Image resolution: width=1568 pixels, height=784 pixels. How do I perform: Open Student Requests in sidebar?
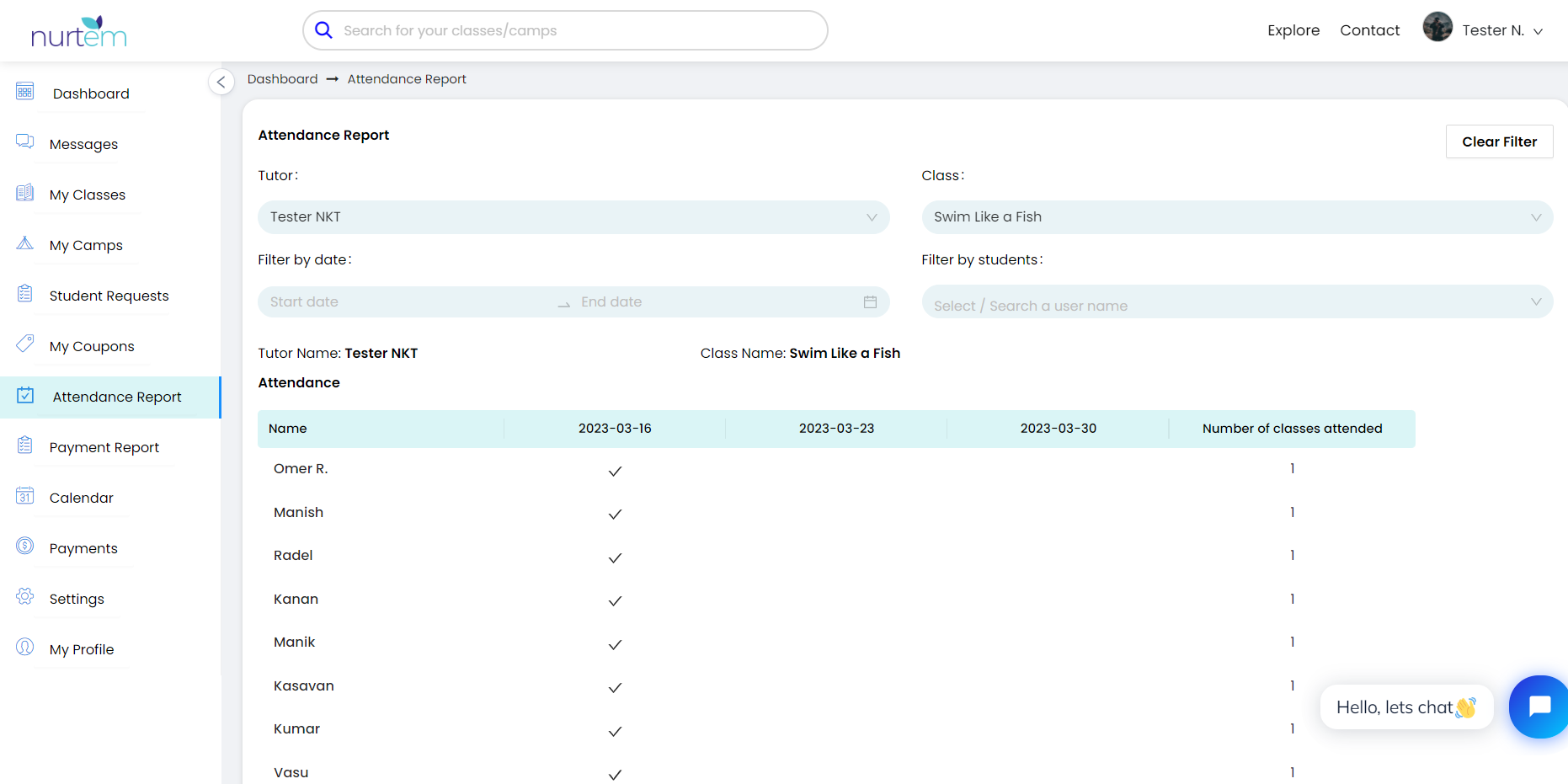tap(109, 296)
